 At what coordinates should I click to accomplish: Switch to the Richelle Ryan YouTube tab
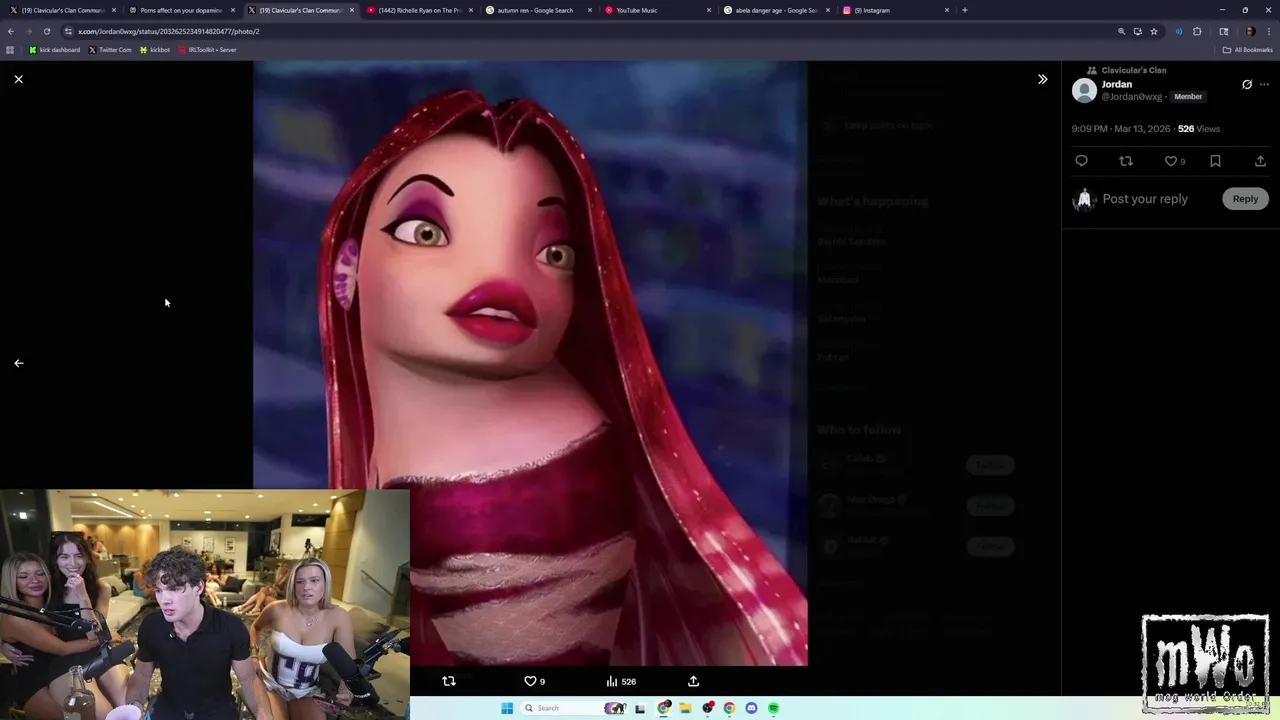pos(418,10)
